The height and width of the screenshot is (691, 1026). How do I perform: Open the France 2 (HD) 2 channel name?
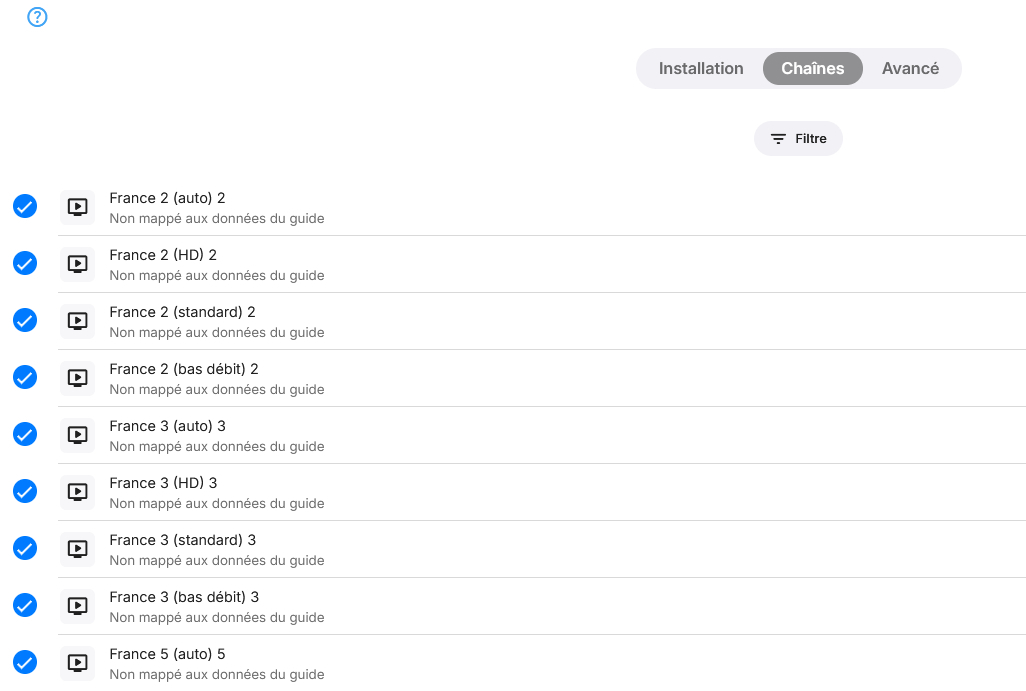163,255
